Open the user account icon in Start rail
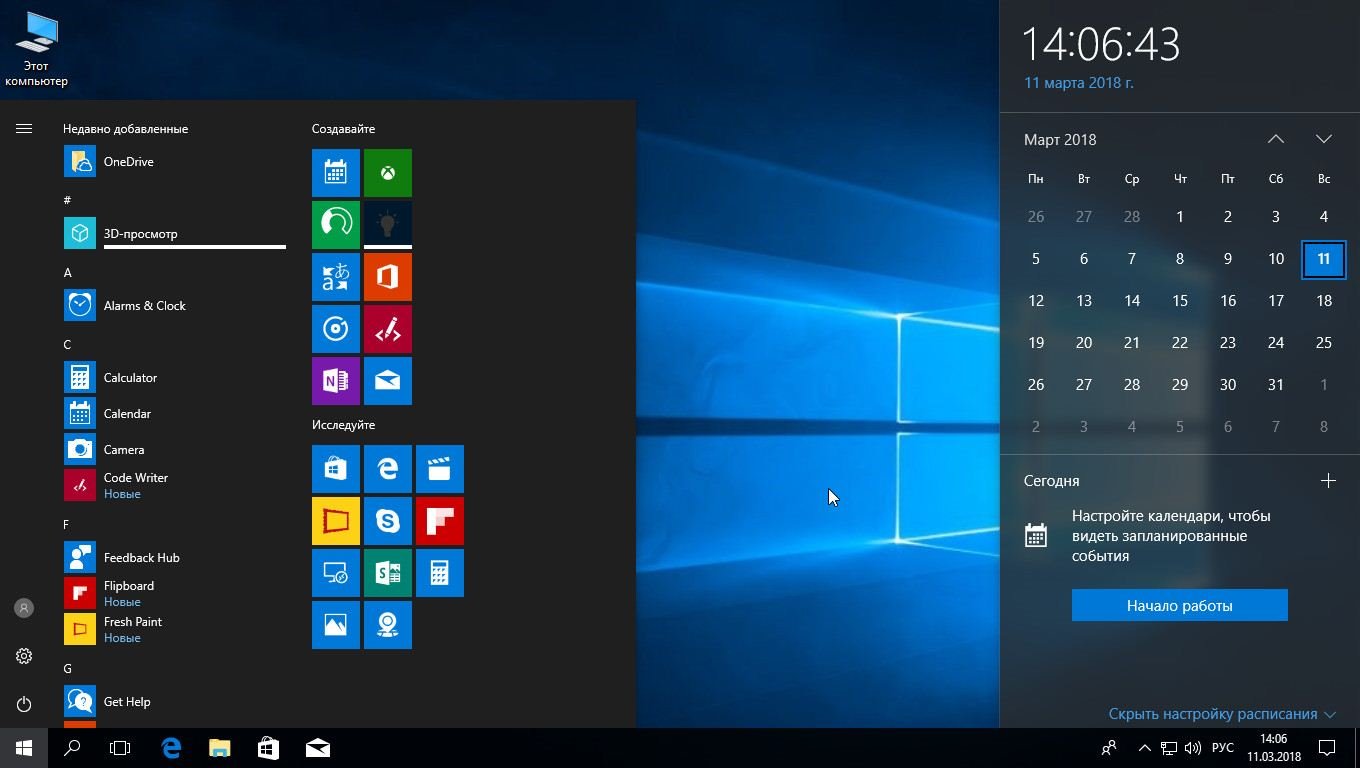 tap(24, 608)
